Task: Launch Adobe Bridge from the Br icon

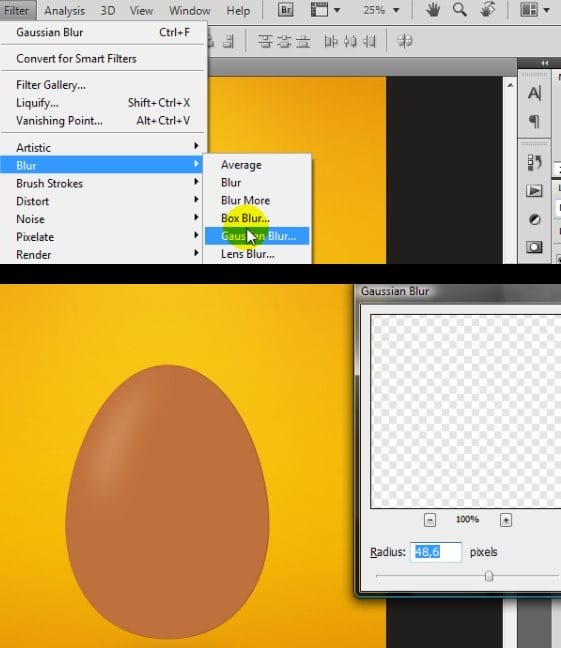Action: (285, 9)
